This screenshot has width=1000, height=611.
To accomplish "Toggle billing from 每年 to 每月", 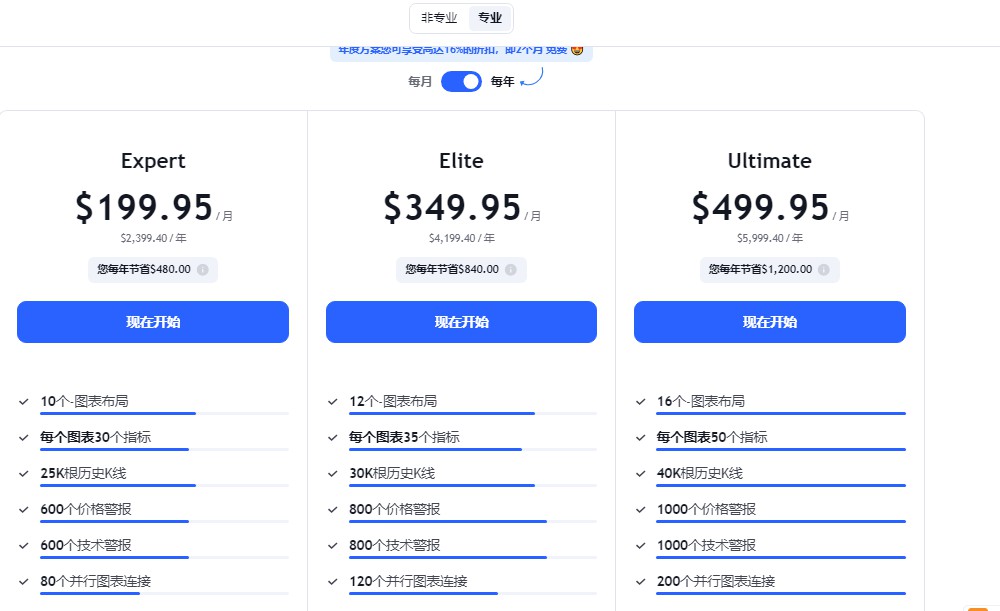I will coord(461,81).
